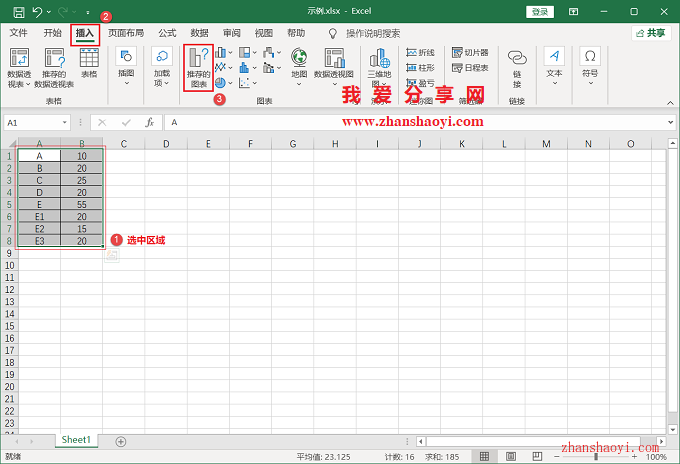
Task: Open Ribbon Display Options button
Action: (573, 12)
